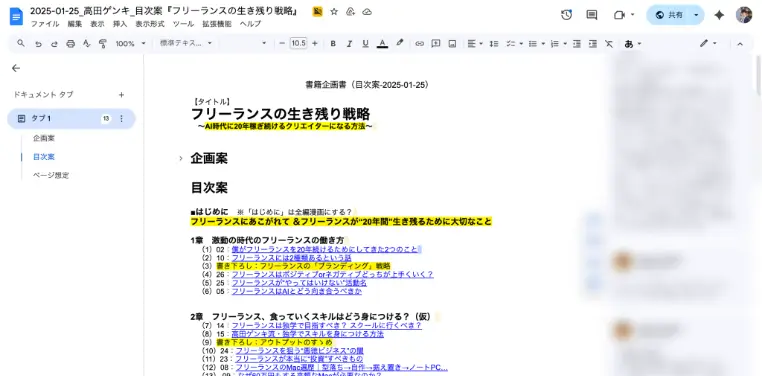
Task: Open the 表示 menu
Action: (x=97, y=24)
